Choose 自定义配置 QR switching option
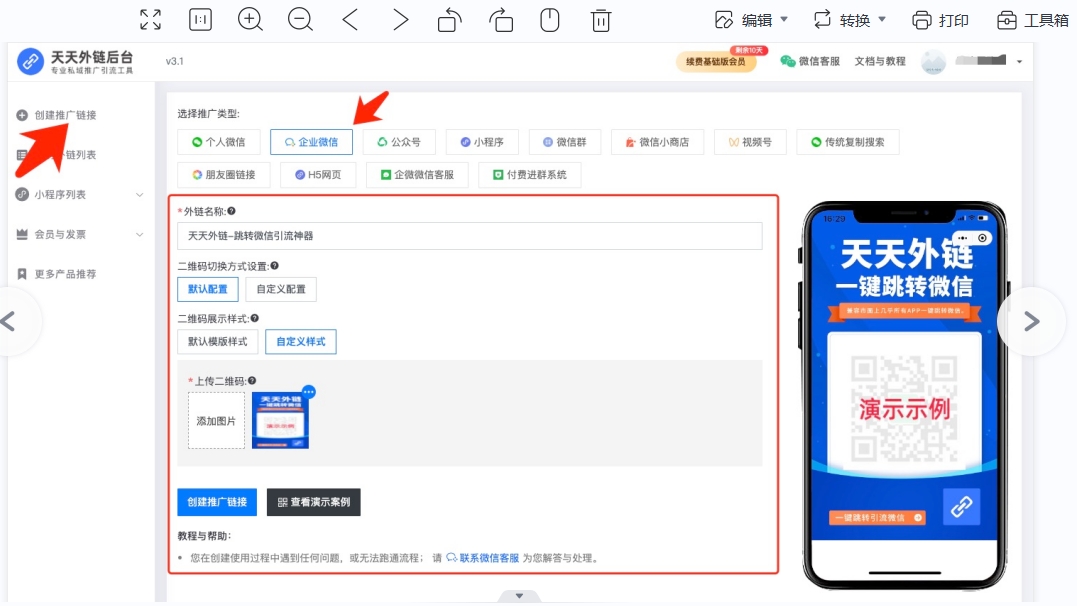The height and width of the screenshot is (606, 1077). pyautogui.click(x=281, y=289)
